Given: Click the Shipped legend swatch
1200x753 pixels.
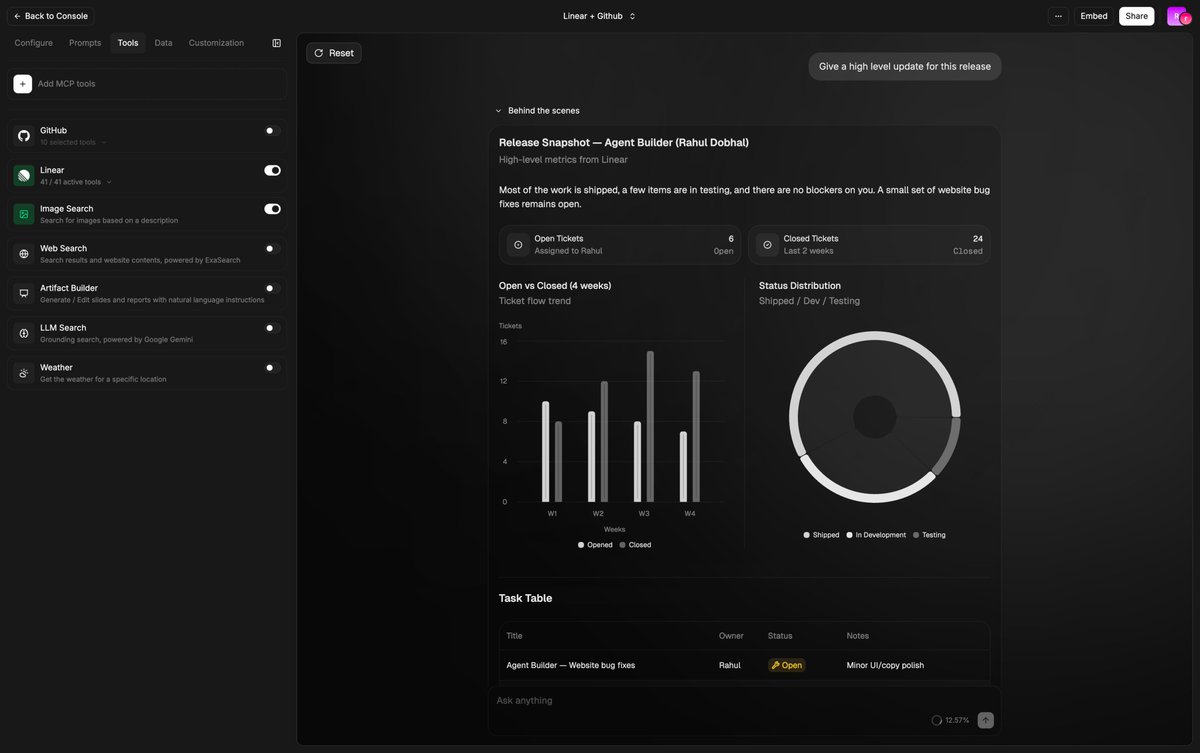Looking at the screenshot, I should [x=806, y=535].
